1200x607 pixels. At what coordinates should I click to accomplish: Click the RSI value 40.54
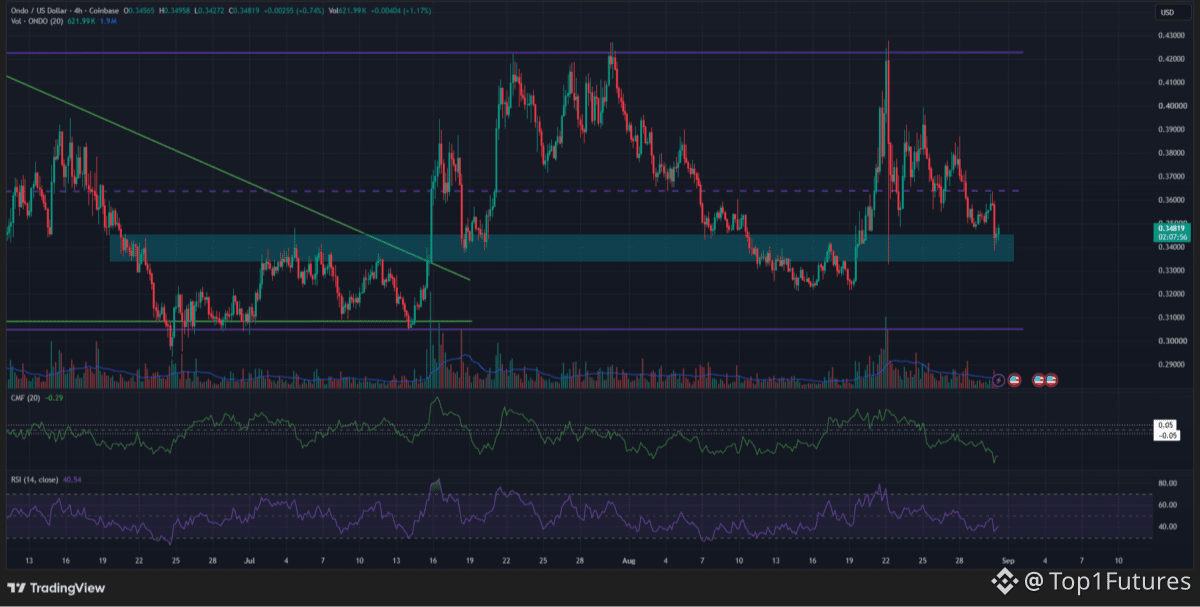[x=71, y=480]
